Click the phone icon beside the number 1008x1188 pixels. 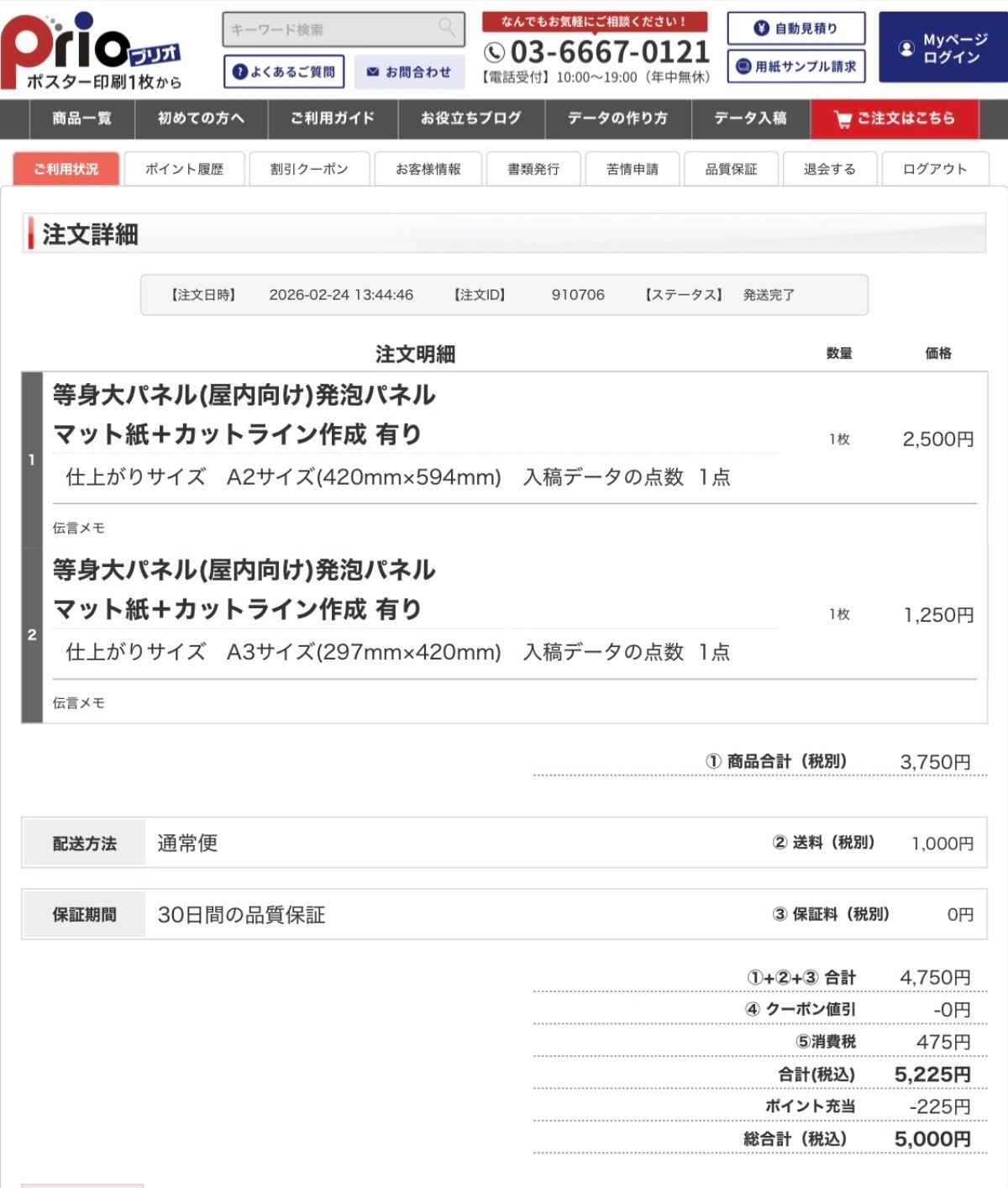click(x=495, y=53)
